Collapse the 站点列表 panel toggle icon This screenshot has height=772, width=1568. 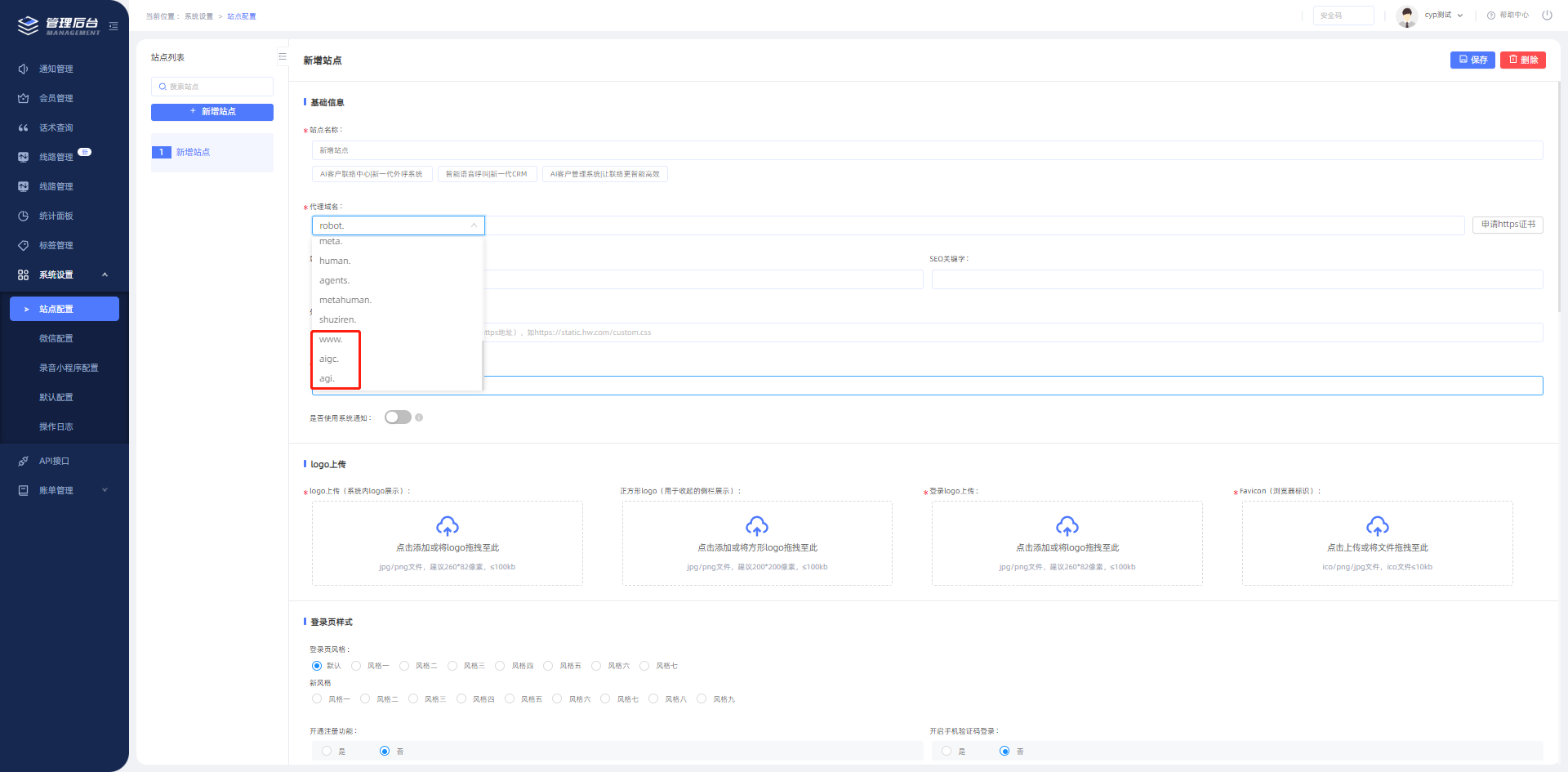(283, 56)
